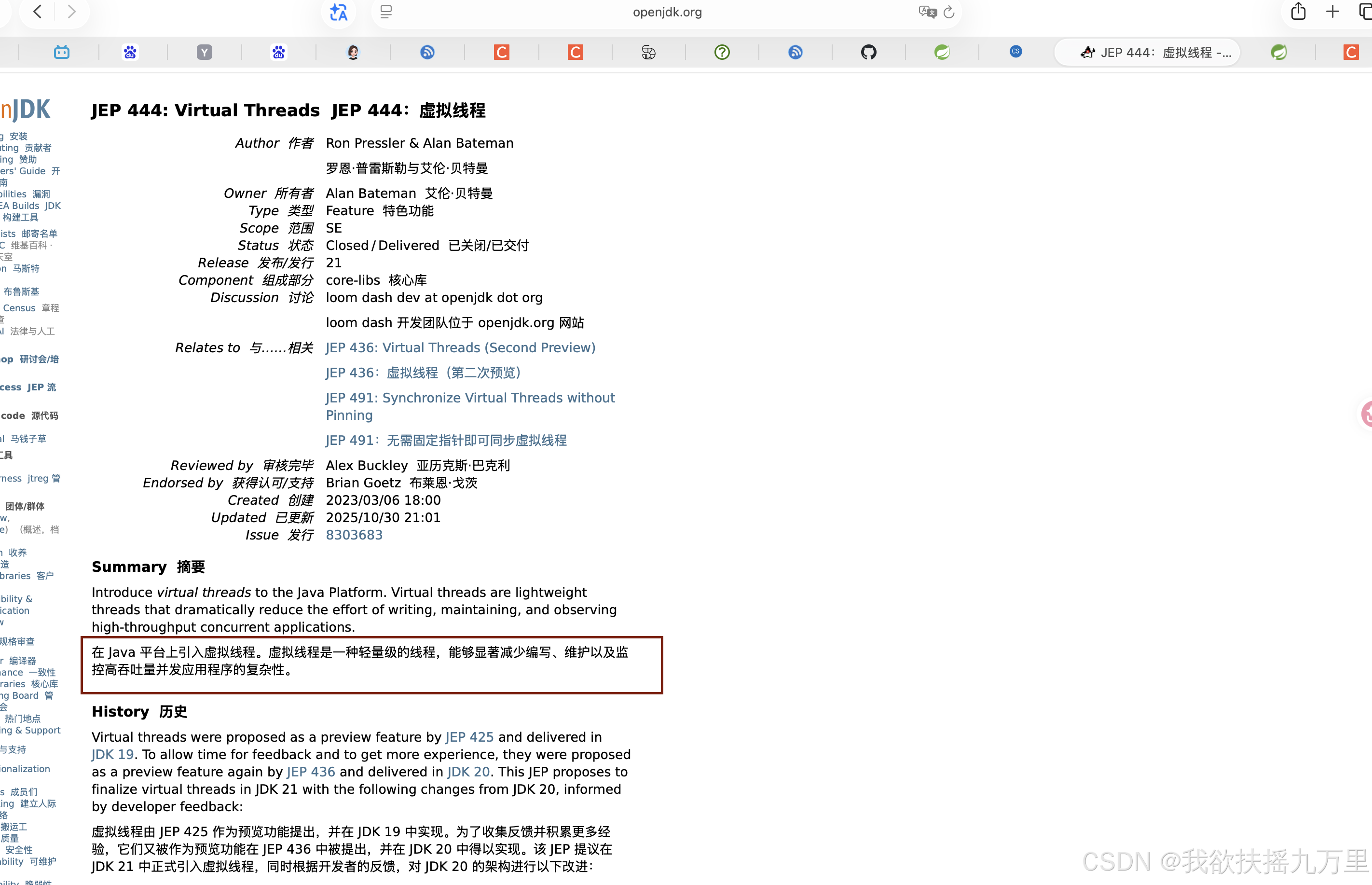Follow the JEP 425 link in History
This screenshot has height=885, width=1372.
tap(469, 737)
